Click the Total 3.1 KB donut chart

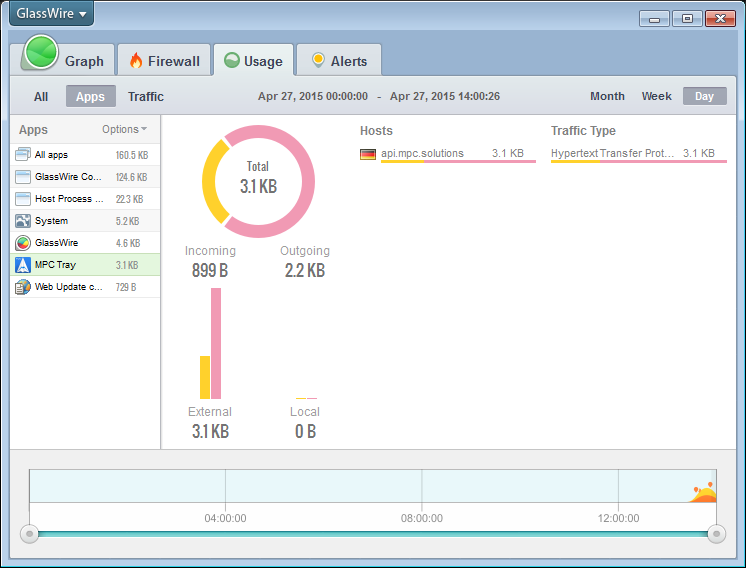pyautogui.click(x=258, y=181)
